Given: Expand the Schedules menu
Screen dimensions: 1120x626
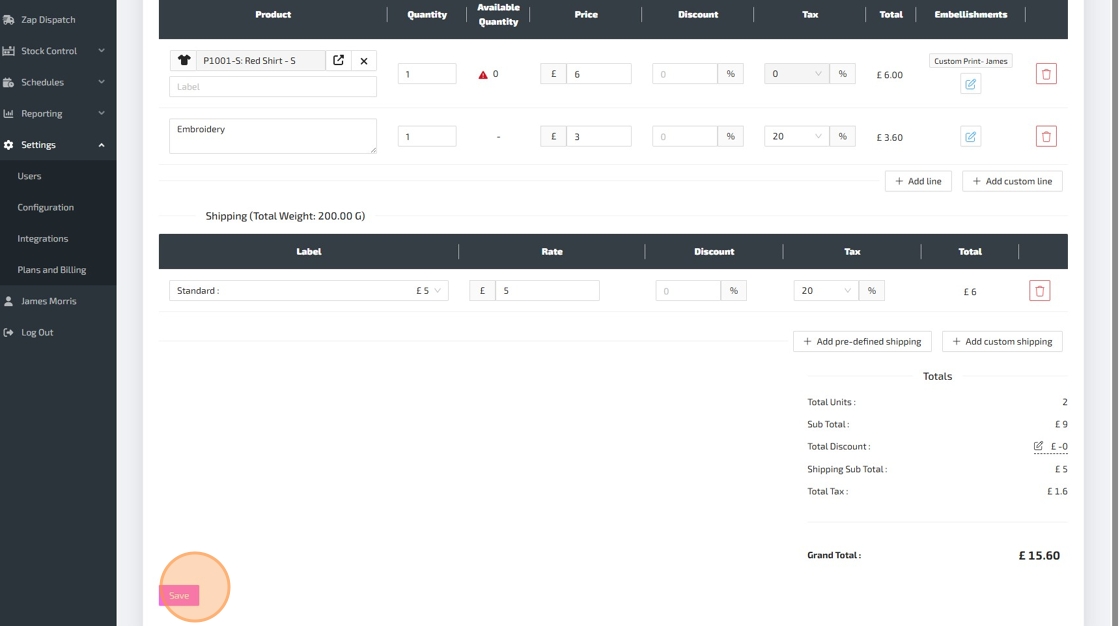Looking at the screenshot, I should pyautogui.click(x=101, y=82).
